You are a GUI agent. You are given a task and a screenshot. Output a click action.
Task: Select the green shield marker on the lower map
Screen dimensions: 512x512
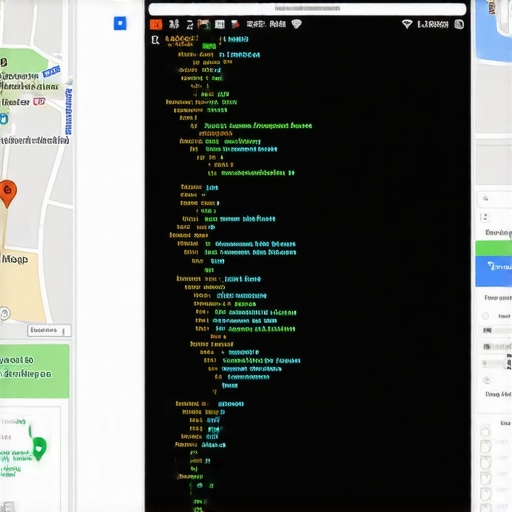click(x=39, y=449)
